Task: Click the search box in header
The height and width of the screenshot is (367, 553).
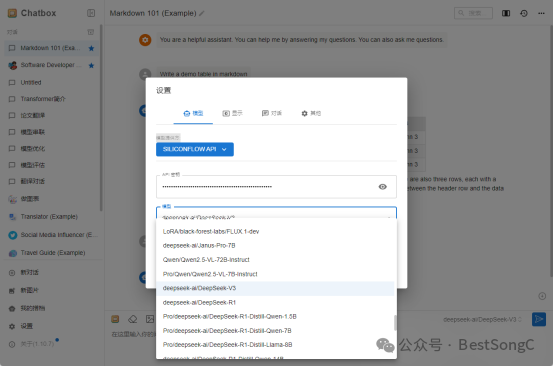Action: (473, 13)
